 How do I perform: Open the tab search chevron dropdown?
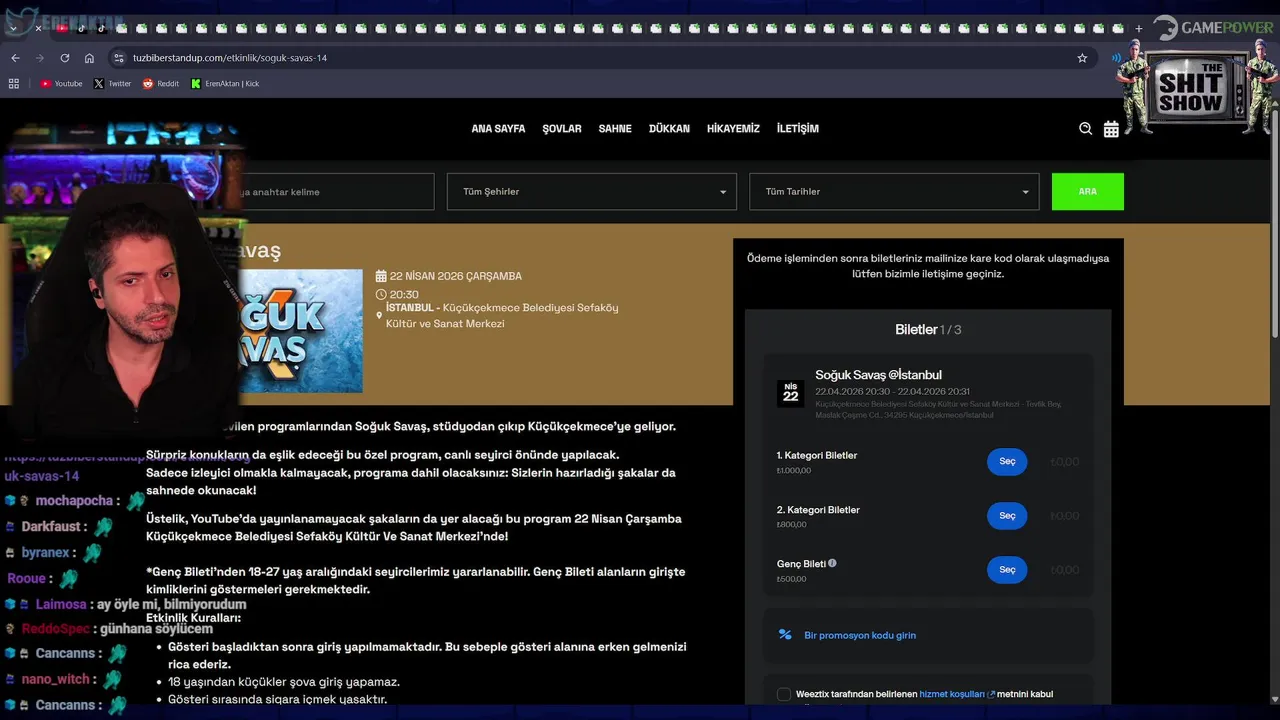pyautogui.click(x=12, y=28)
